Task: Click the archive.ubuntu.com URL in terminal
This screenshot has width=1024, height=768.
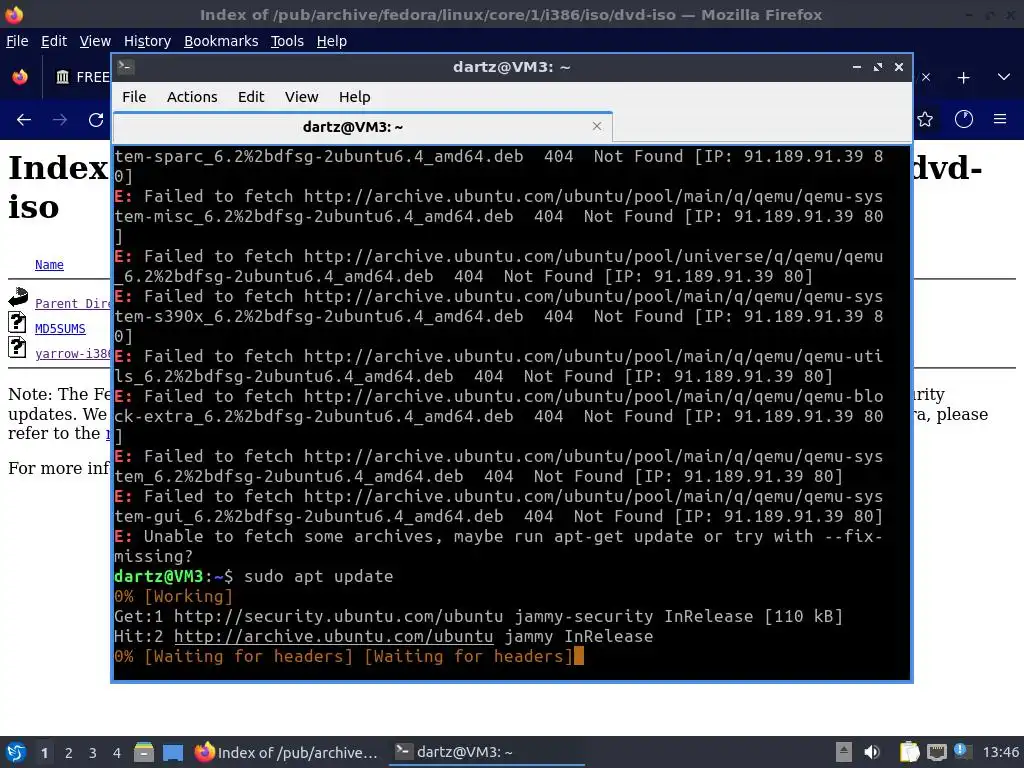Action: tap(334, 636)
